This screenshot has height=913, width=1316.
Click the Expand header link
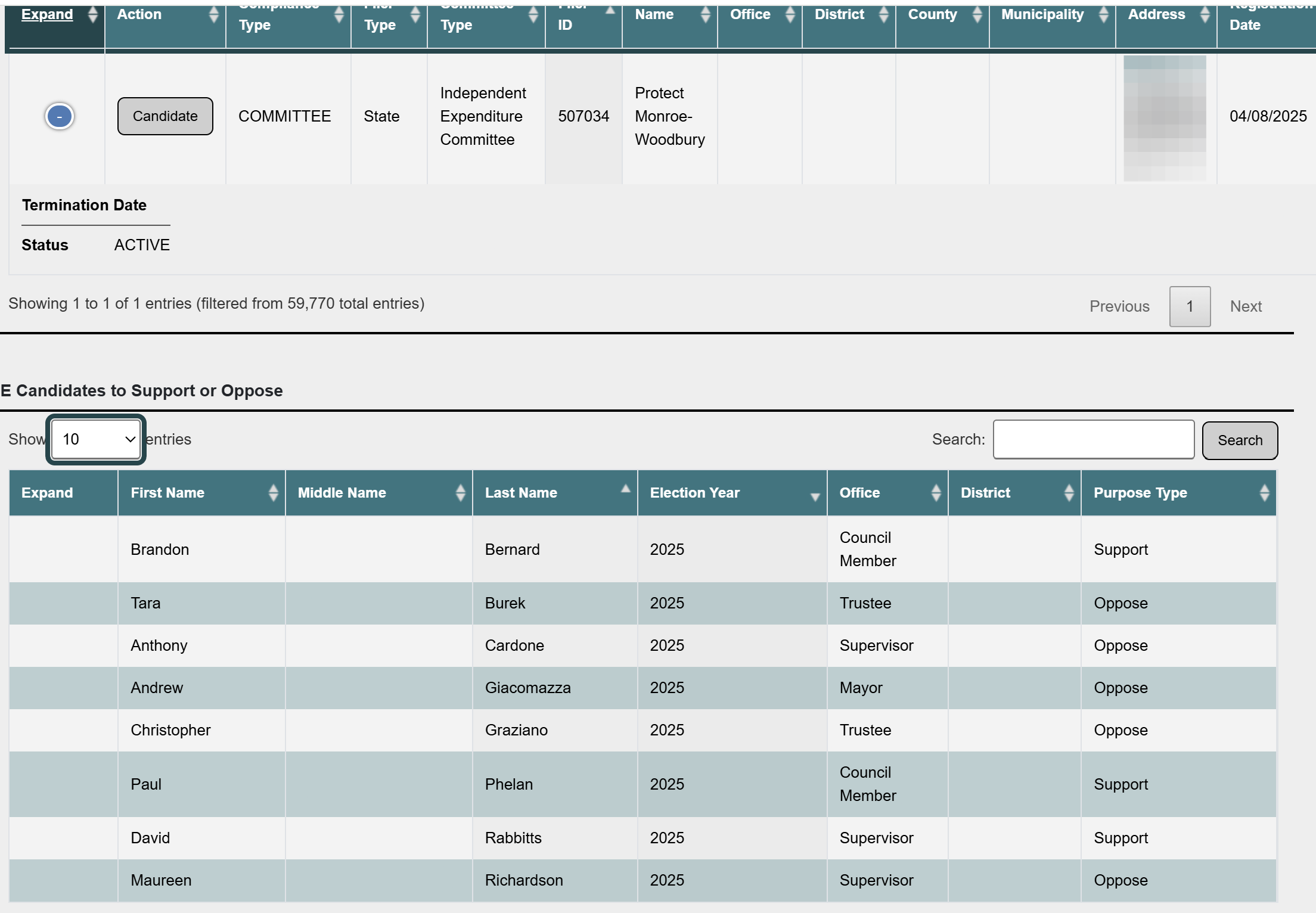coord(47,14)
